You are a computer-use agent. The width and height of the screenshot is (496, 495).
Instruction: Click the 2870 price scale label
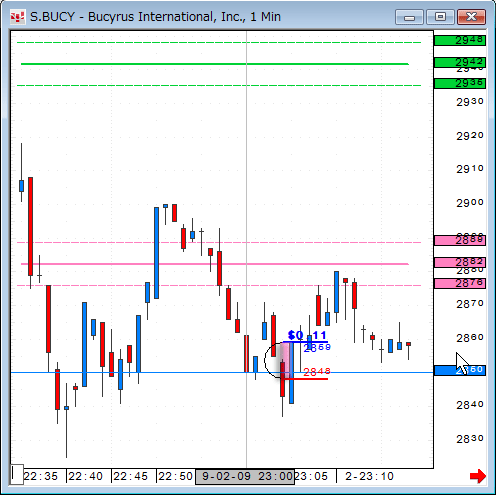(470, 304)
